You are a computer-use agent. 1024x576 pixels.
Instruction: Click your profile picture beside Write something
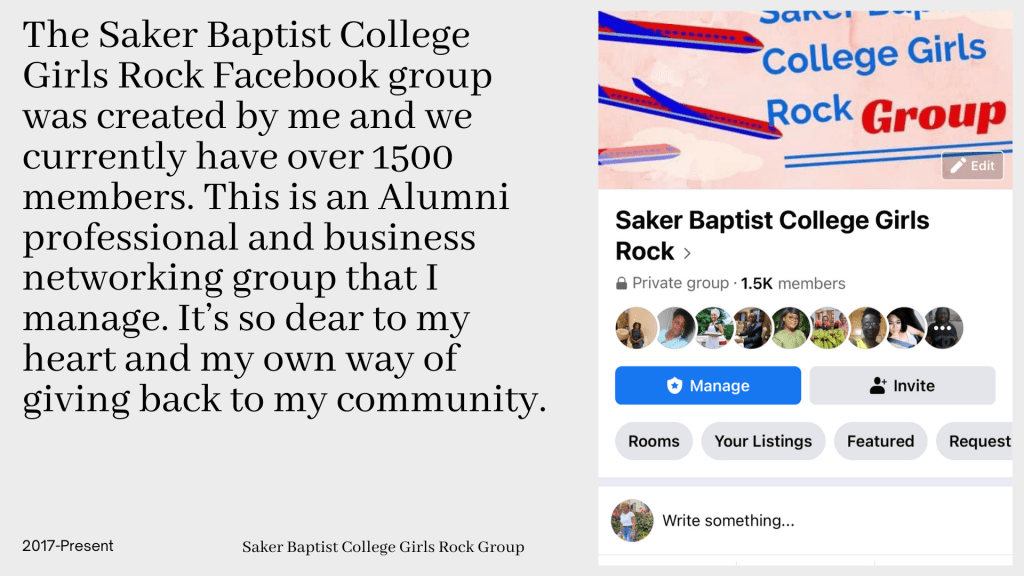tap(632, 521)
